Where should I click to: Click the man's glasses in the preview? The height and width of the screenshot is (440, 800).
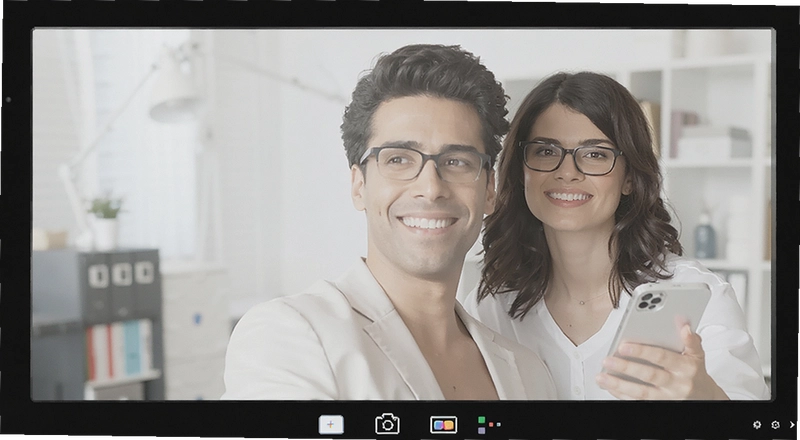[x=425, y=164]
